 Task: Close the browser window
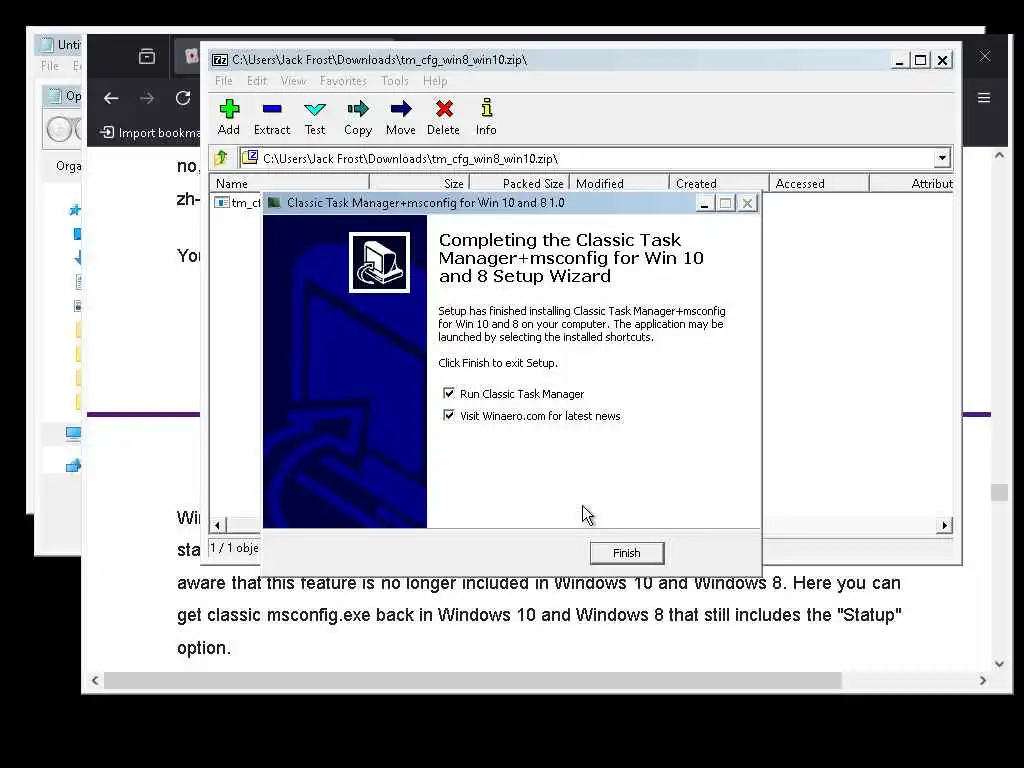(x=985, y=57)
